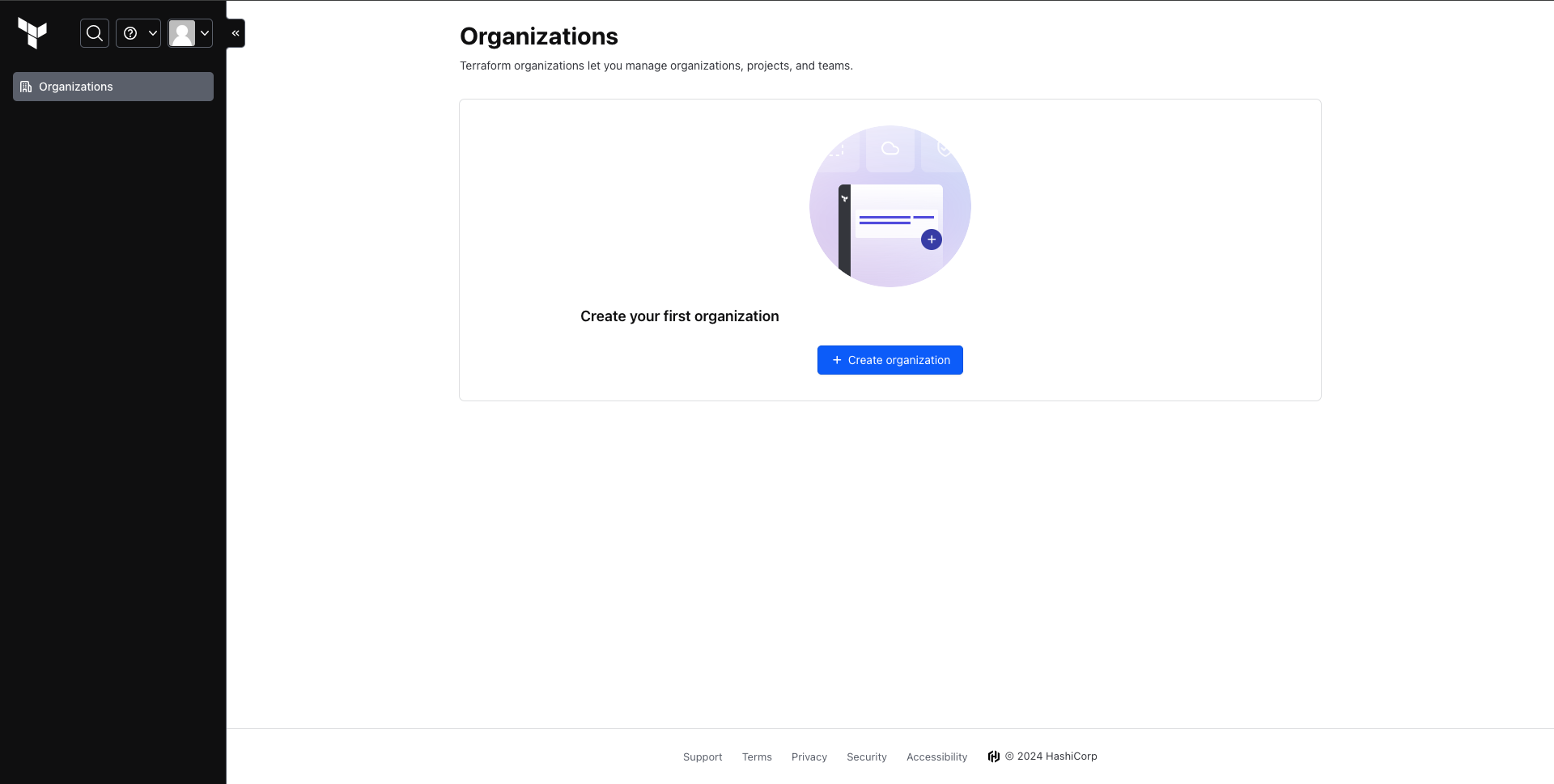Click the Terraform organizations description sentence
Viewport: 1554px width, 784px height.
click(656, 66)
